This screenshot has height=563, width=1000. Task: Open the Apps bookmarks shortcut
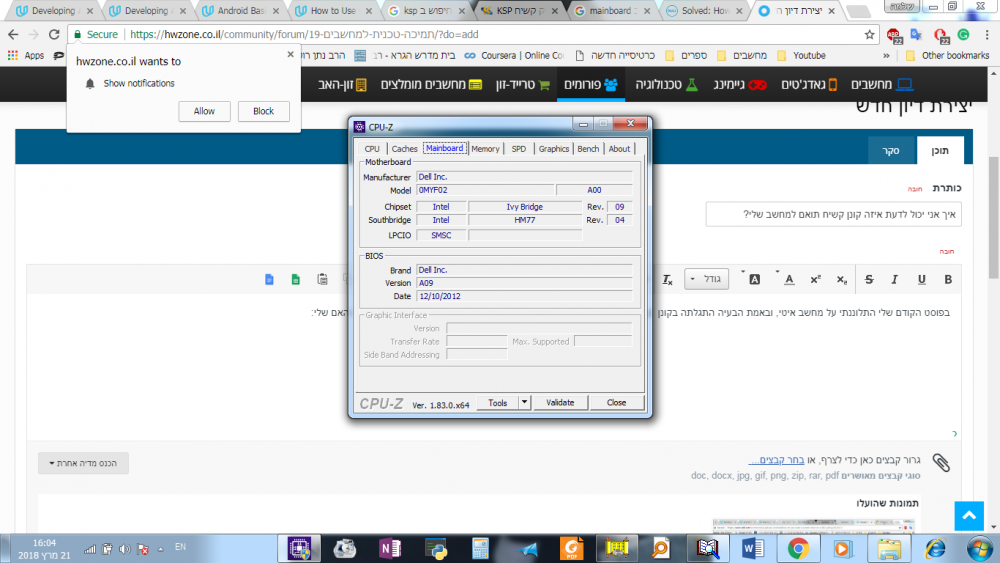[x=26, y=55]
